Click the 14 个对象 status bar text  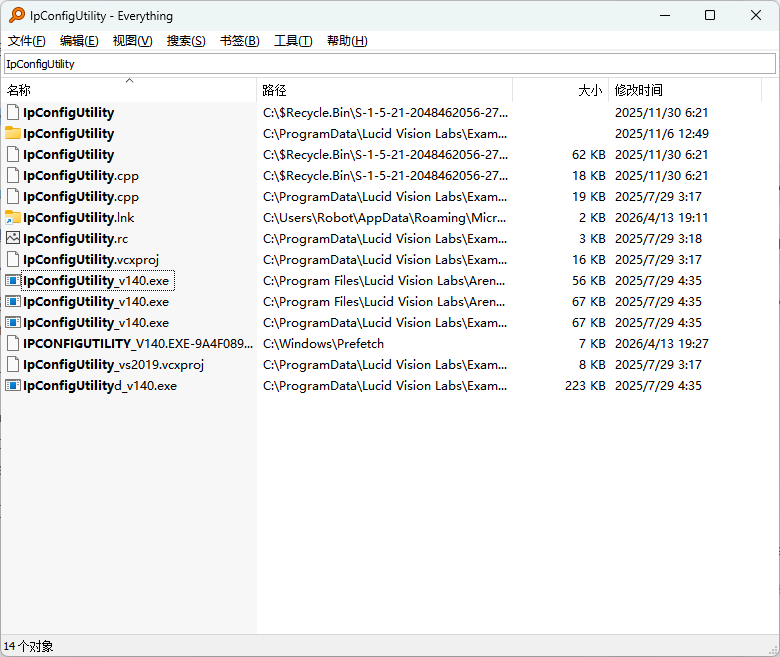pyautogui.click(x=28, y=646)
